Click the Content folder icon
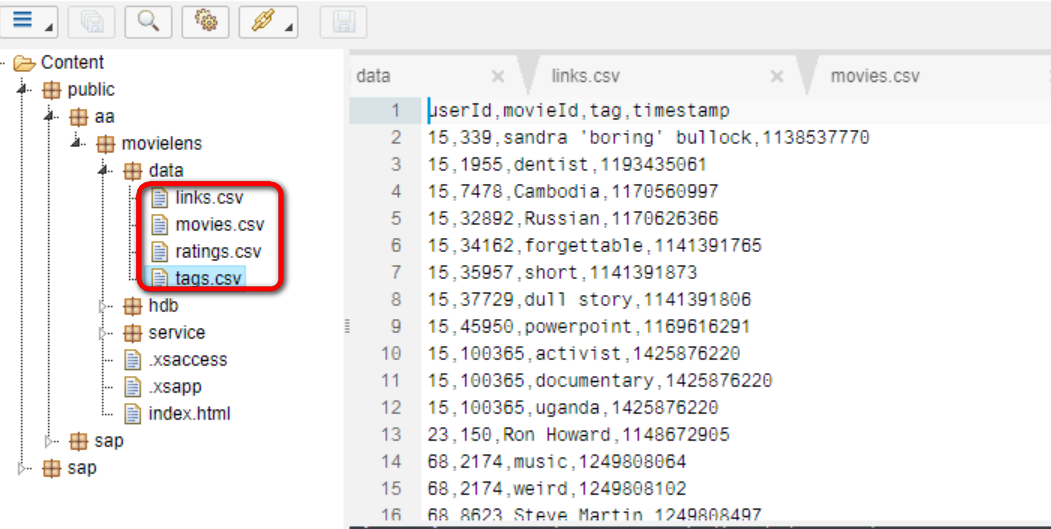Viewport: 1051px width, 529px height. click(25, 64)
